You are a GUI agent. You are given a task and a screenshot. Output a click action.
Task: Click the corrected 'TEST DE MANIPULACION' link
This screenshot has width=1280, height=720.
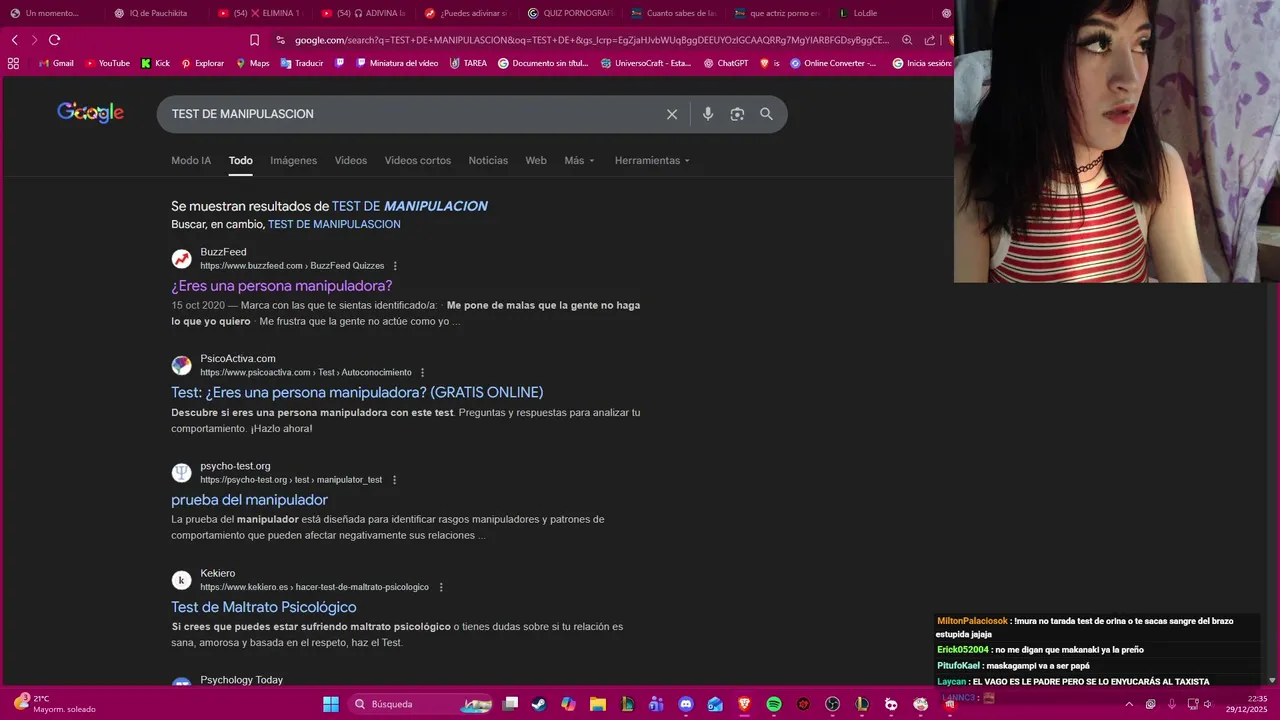(x=410, y=206)
